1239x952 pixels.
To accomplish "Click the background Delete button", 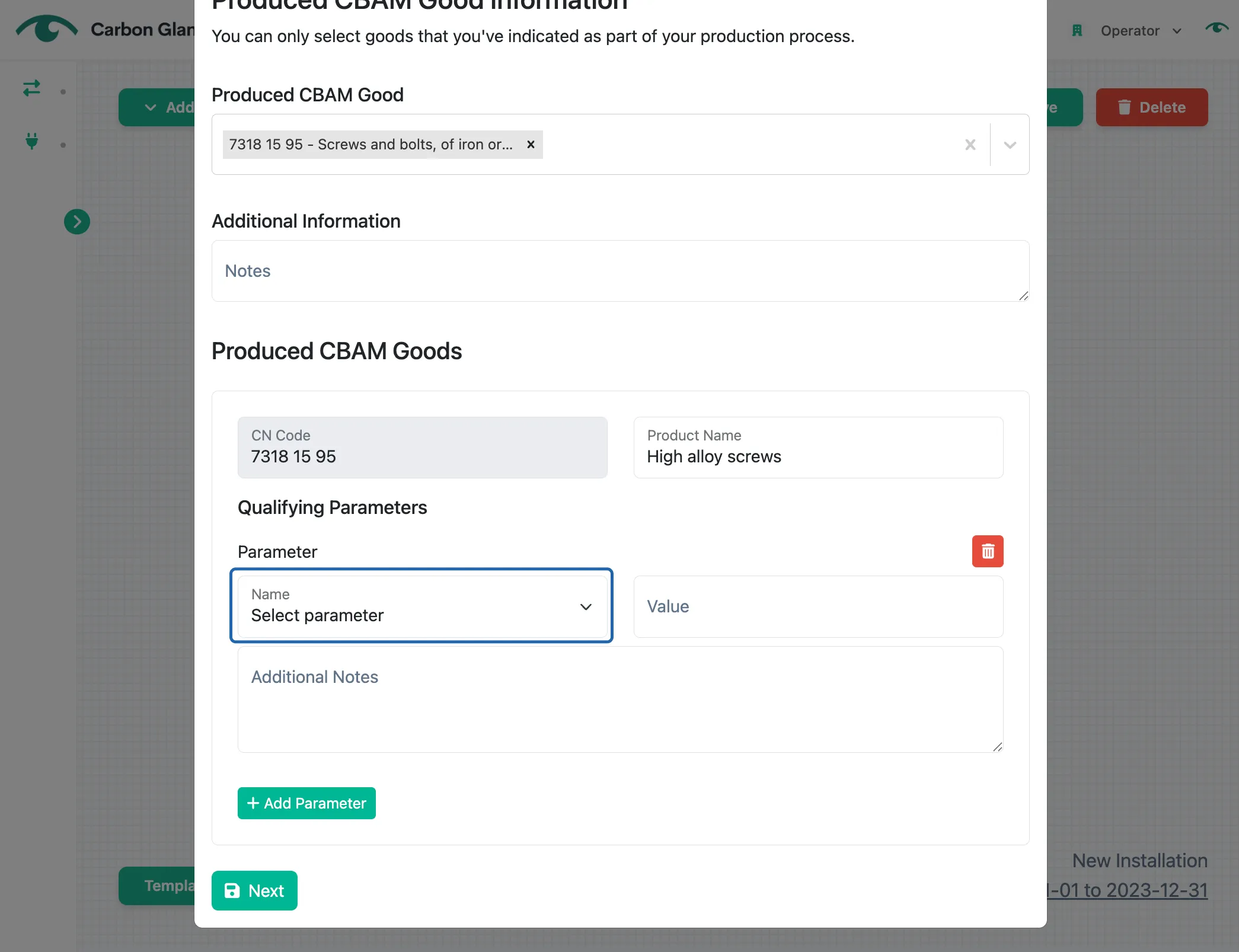I will 1151,107.
